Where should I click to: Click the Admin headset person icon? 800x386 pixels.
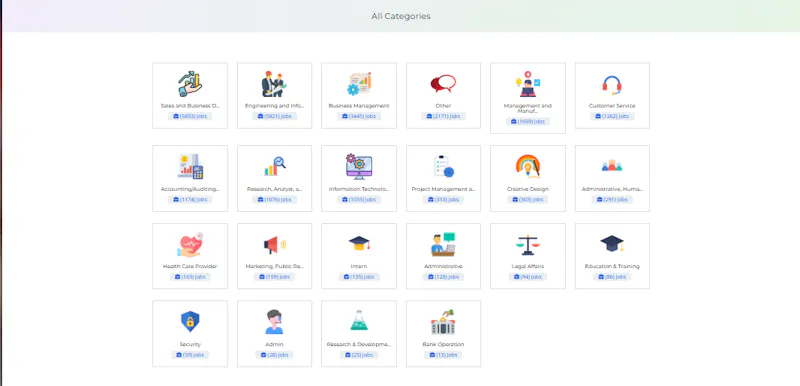[274, 322]
